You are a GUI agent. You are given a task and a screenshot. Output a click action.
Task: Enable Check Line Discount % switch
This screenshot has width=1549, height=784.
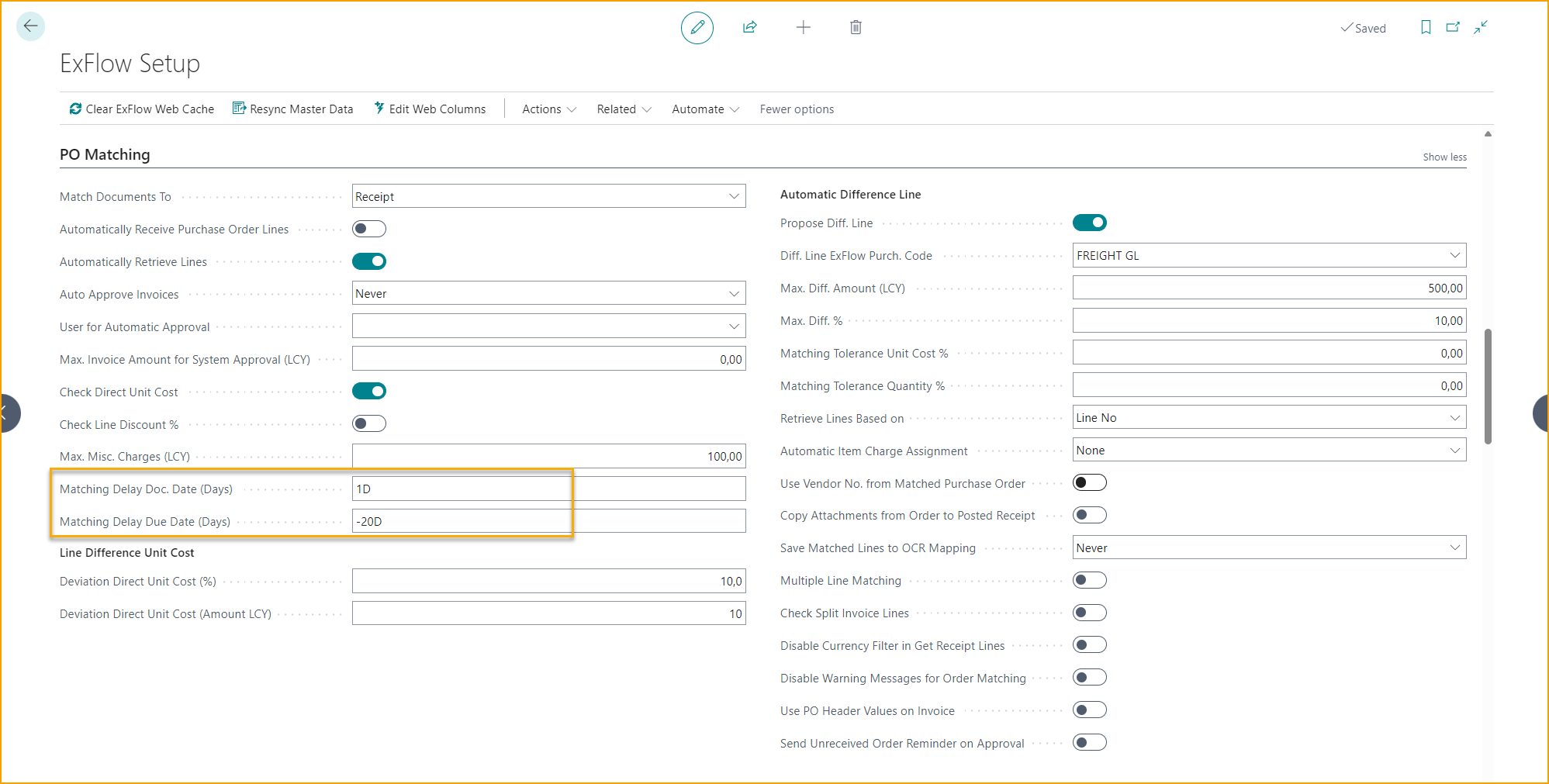369,423
